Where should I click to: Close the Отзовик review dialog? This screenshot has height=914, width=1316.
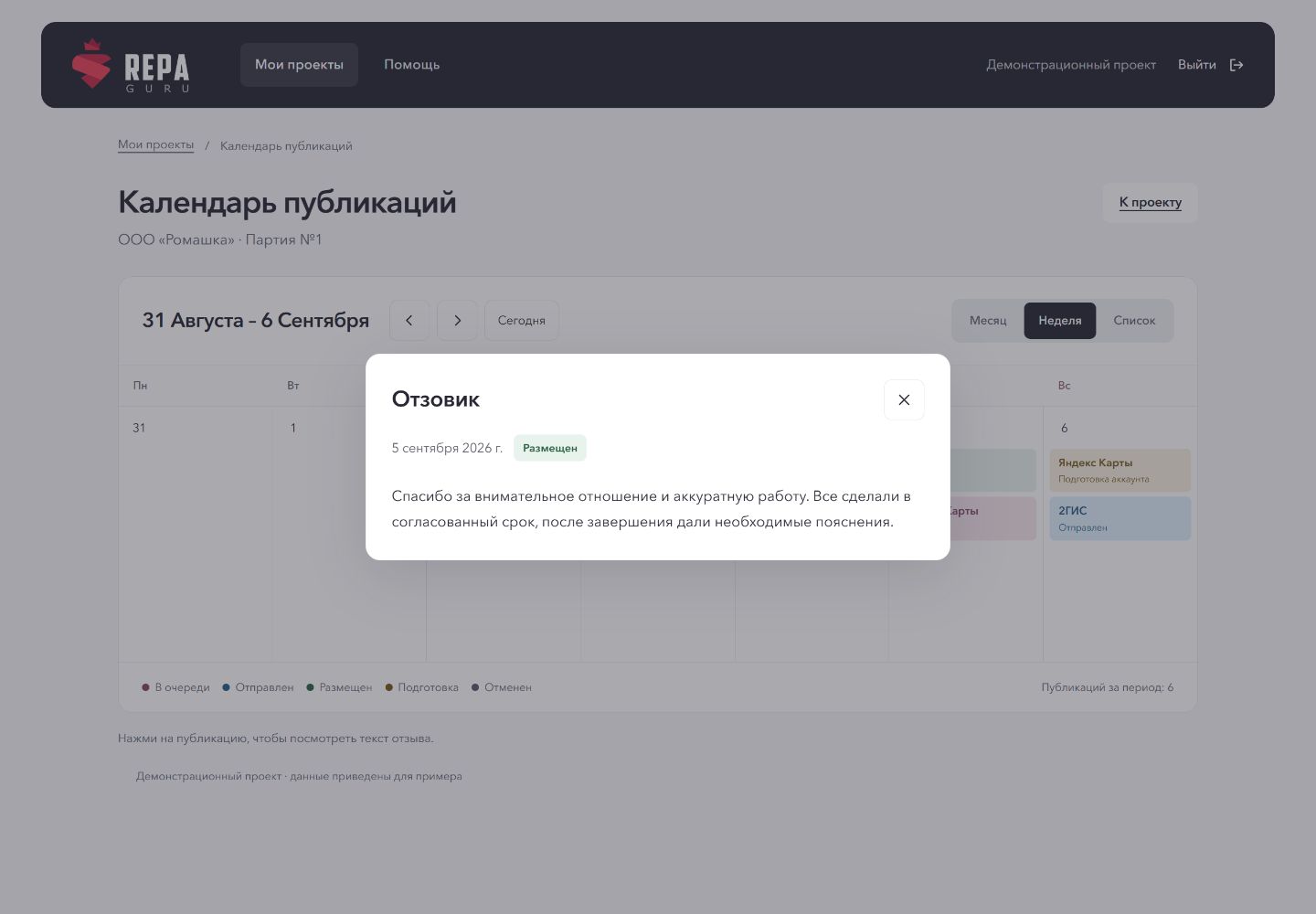coord(904,399)
